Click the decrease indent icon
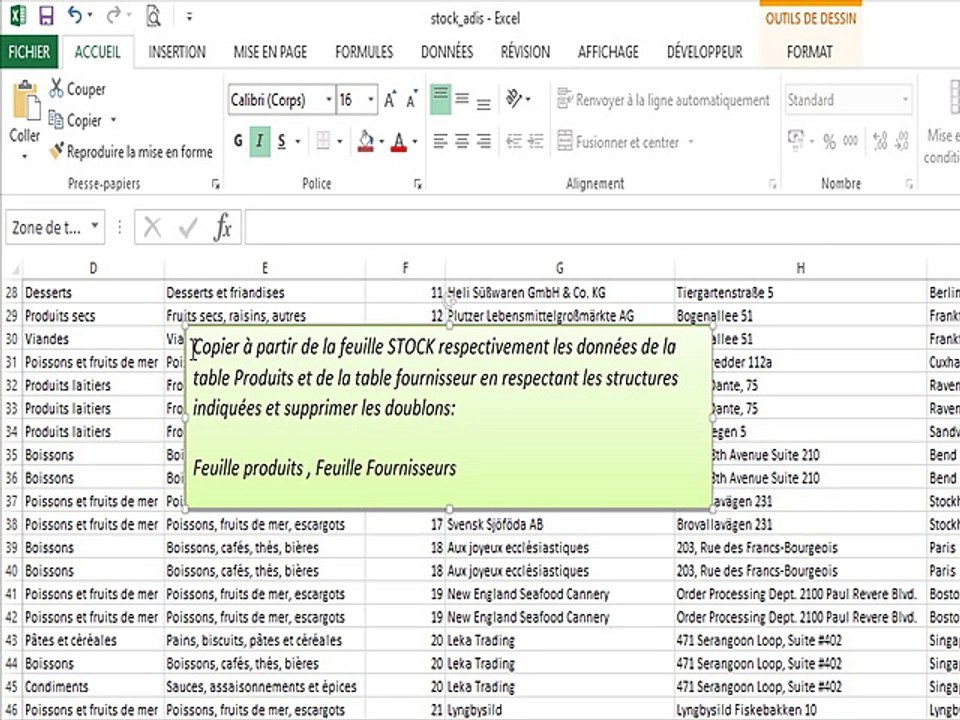960x720 pixels. point(514,141)
